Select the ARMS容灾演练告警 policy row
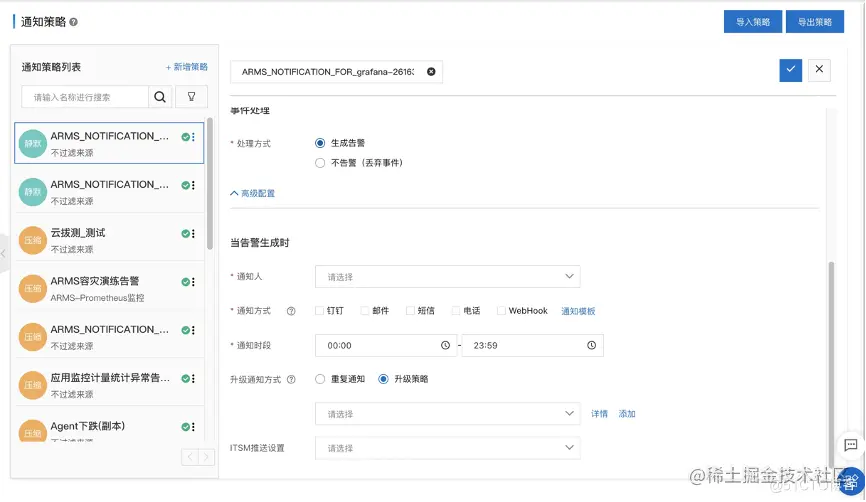866x502 pixels. [x=109, y=288]
